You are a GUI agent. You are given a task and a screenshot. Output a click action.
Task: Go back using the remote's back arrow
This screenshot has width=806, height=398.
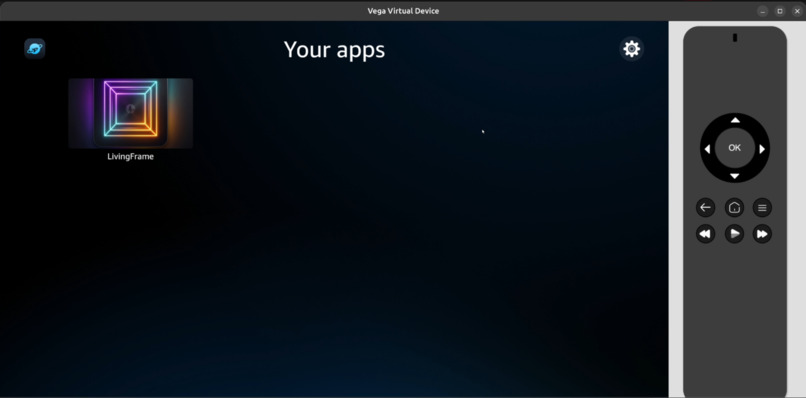coord(706,208)
